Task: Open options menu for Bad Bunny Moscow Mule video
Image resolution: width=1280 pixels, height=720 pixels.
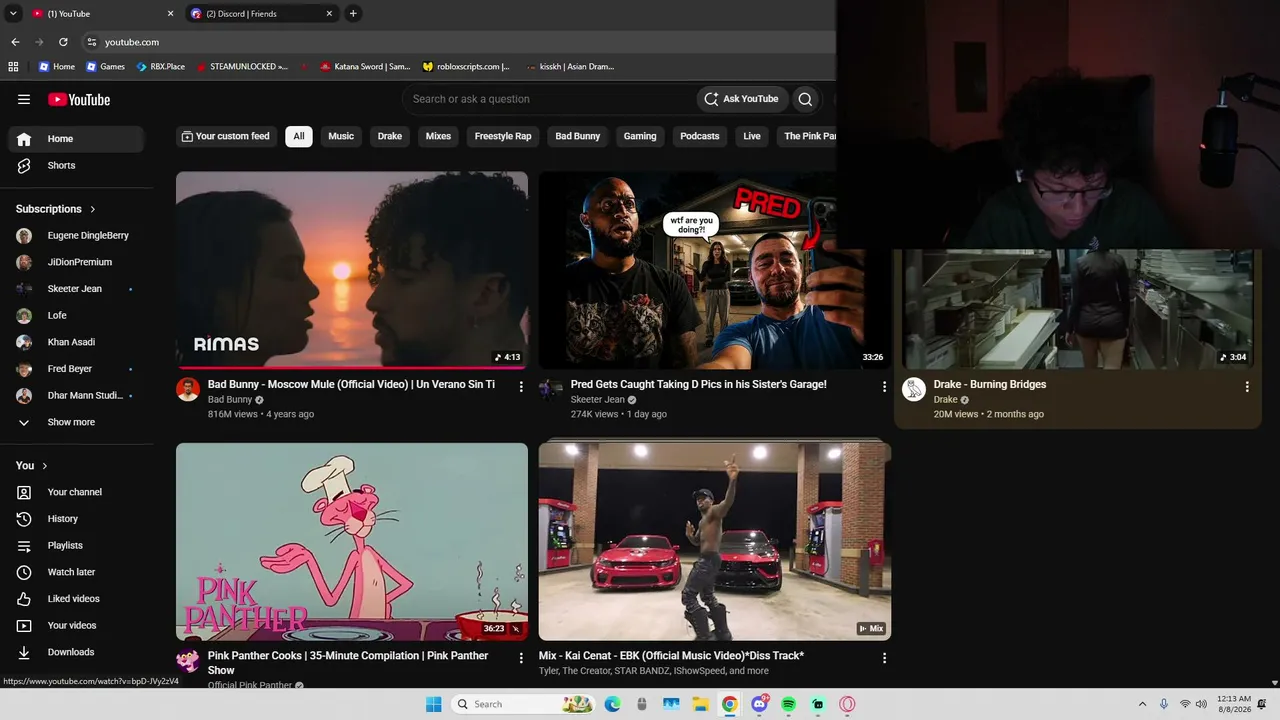Action: click(x=521, y=386)
